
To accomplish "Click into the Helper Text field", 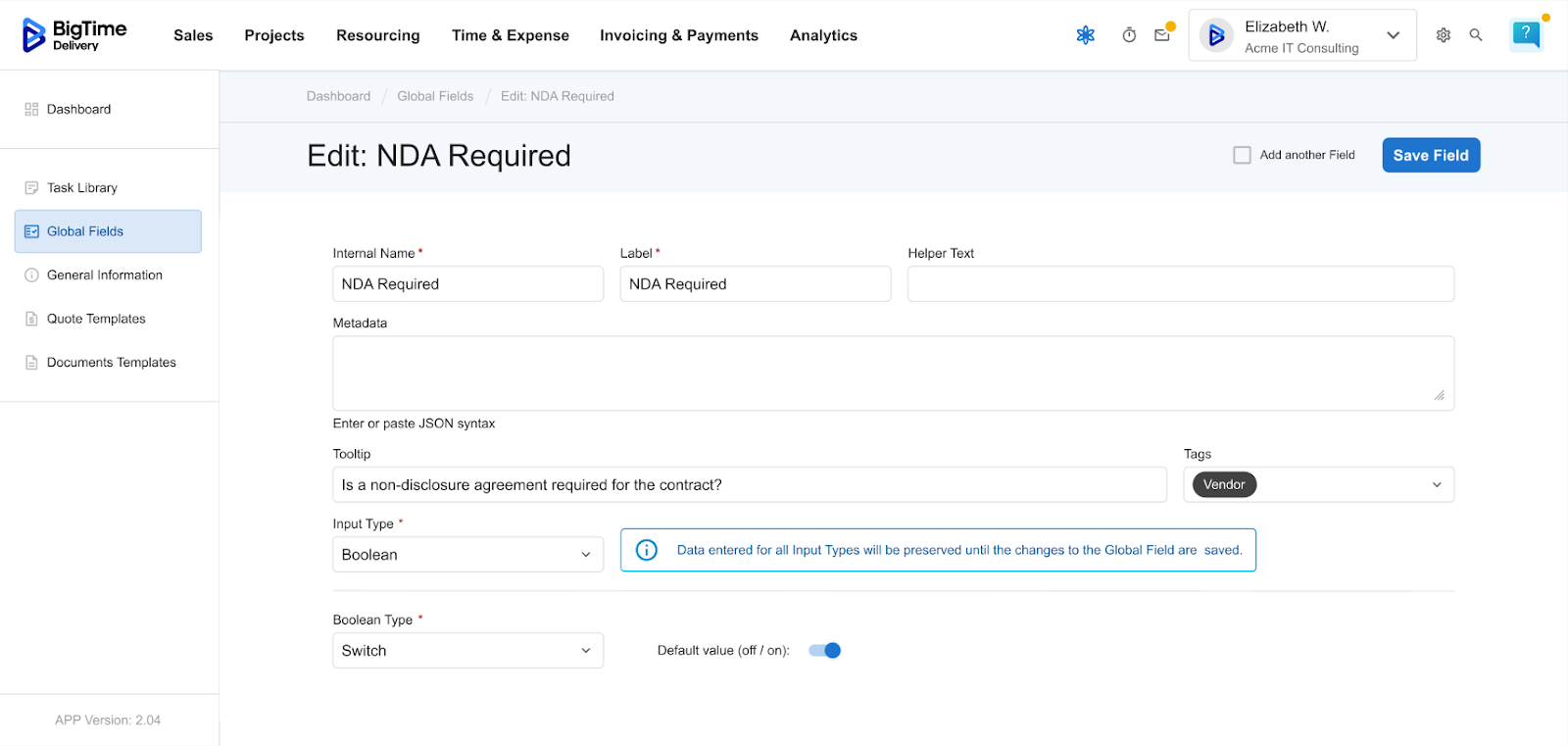I will click(1180, 284).
